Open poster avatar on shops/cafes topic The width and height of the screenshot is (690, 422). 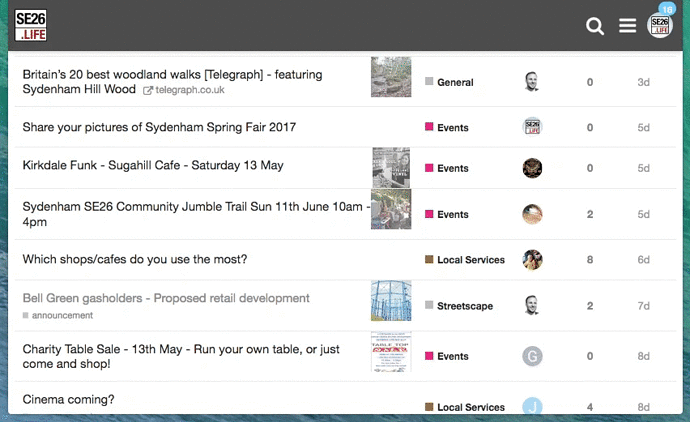coord(532,260)
